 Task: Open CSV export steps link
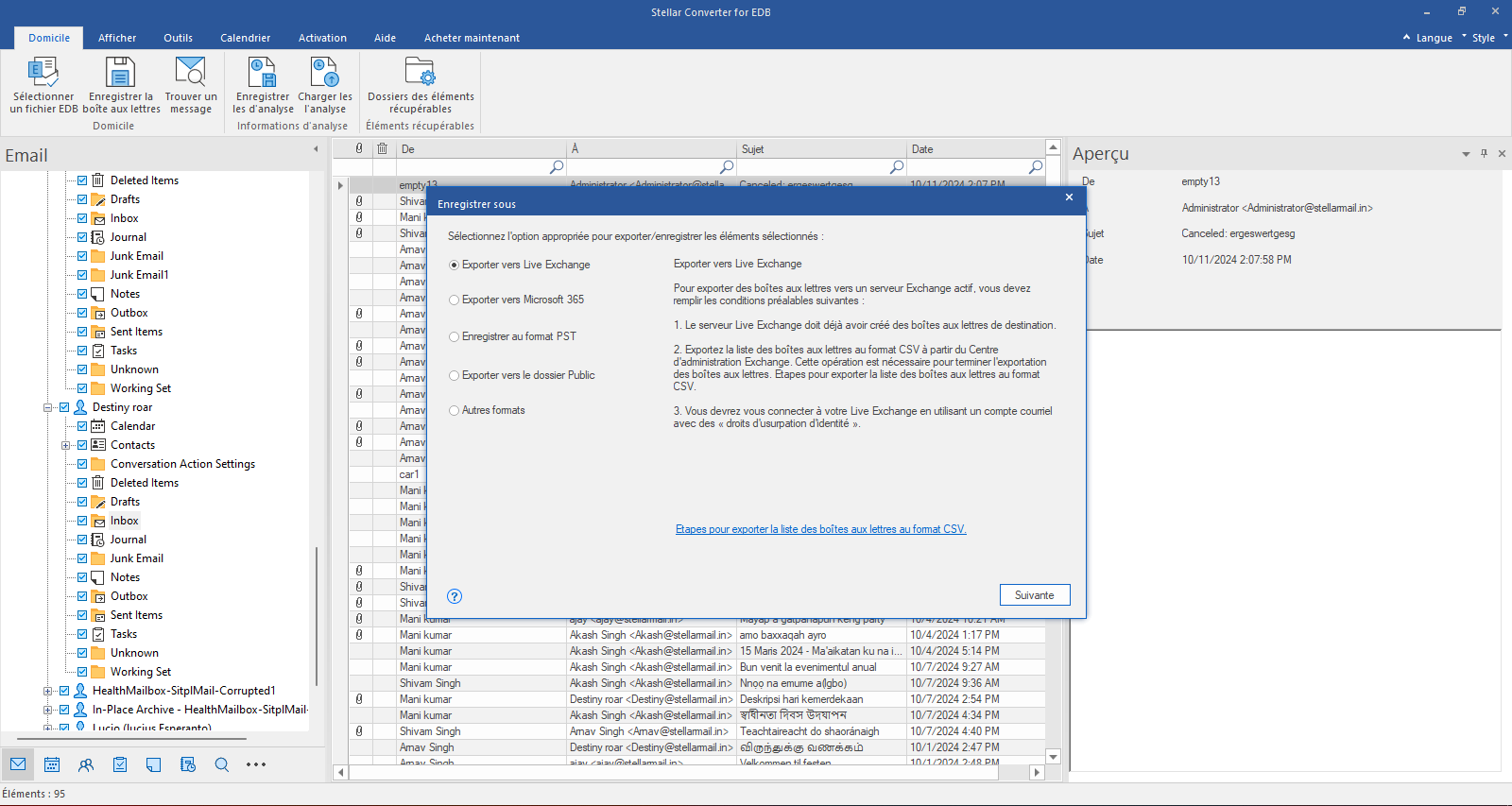820,529
